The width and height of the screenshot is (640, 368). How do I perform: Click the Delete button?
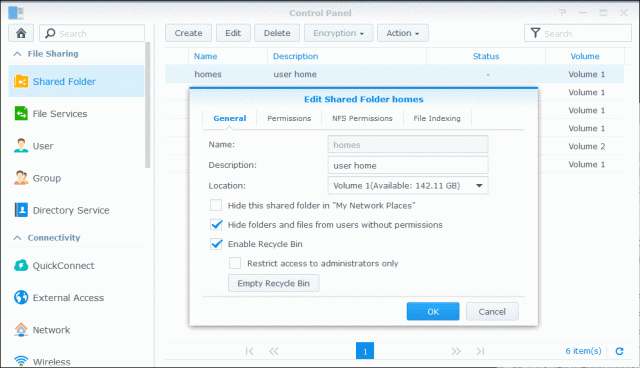(x=277, y=33)
